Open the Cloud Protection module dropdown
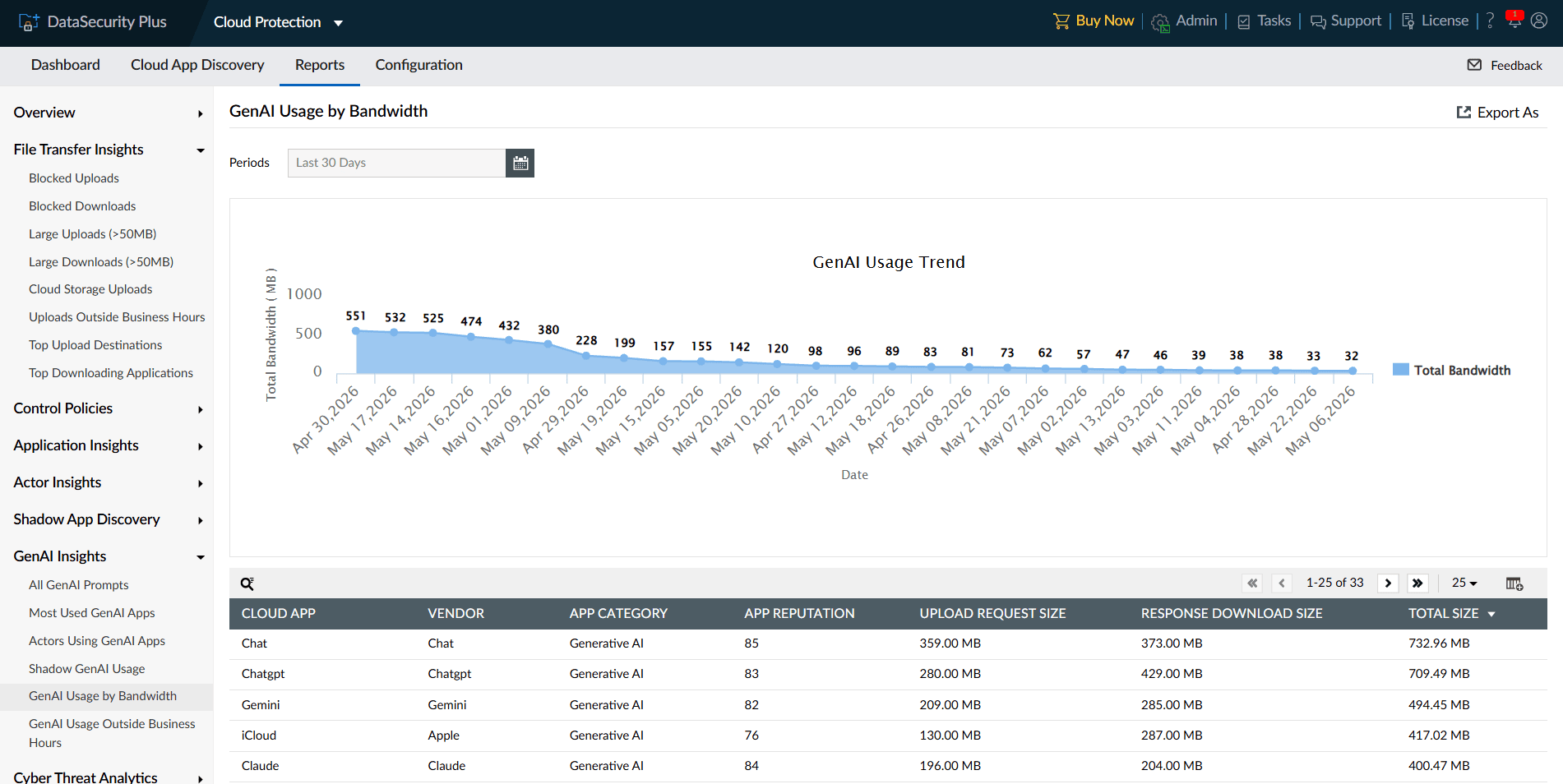 [278, 22]
